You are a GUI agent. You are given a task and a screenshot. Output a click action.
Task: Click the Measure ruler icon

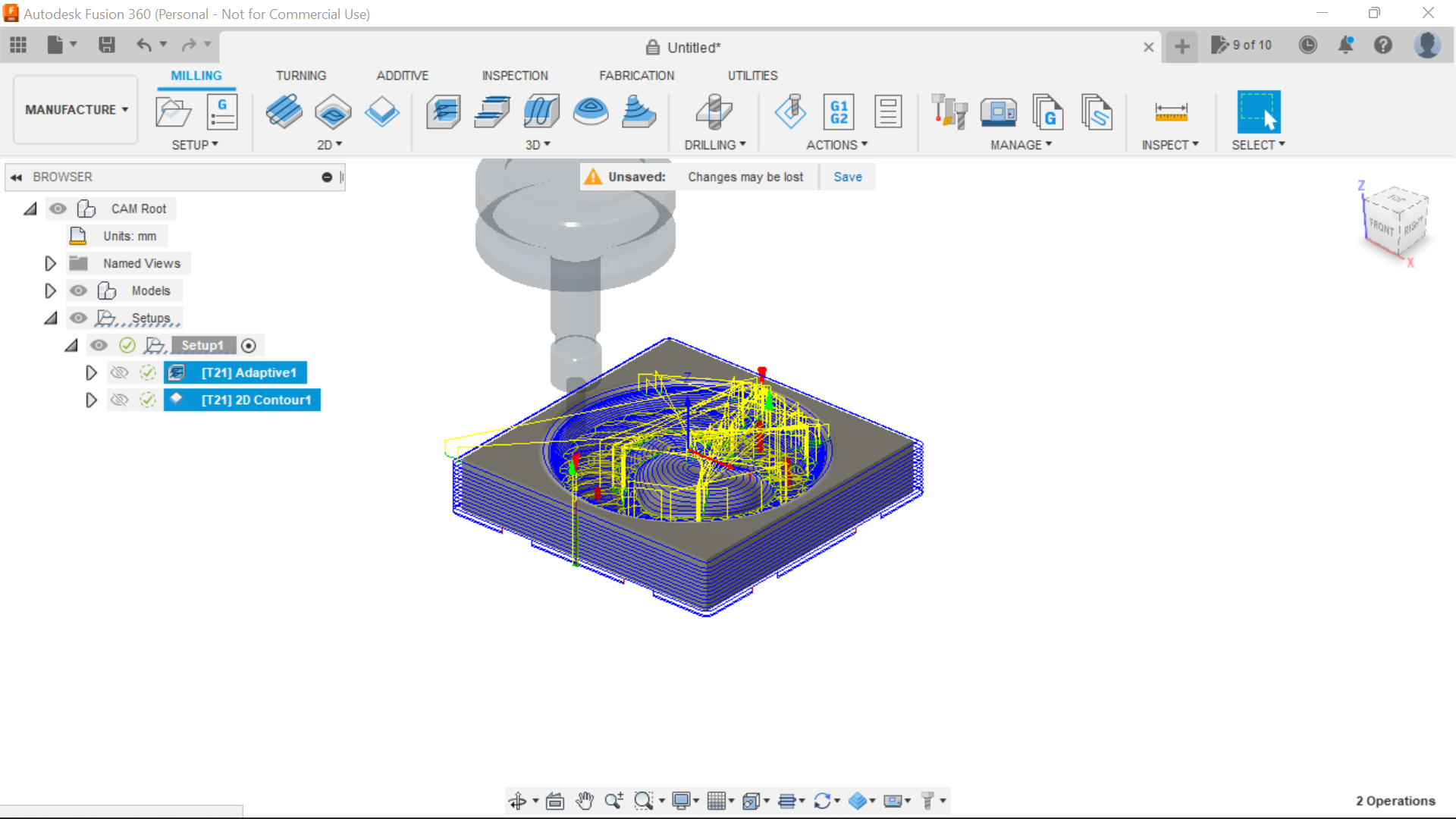point(1171,112)
